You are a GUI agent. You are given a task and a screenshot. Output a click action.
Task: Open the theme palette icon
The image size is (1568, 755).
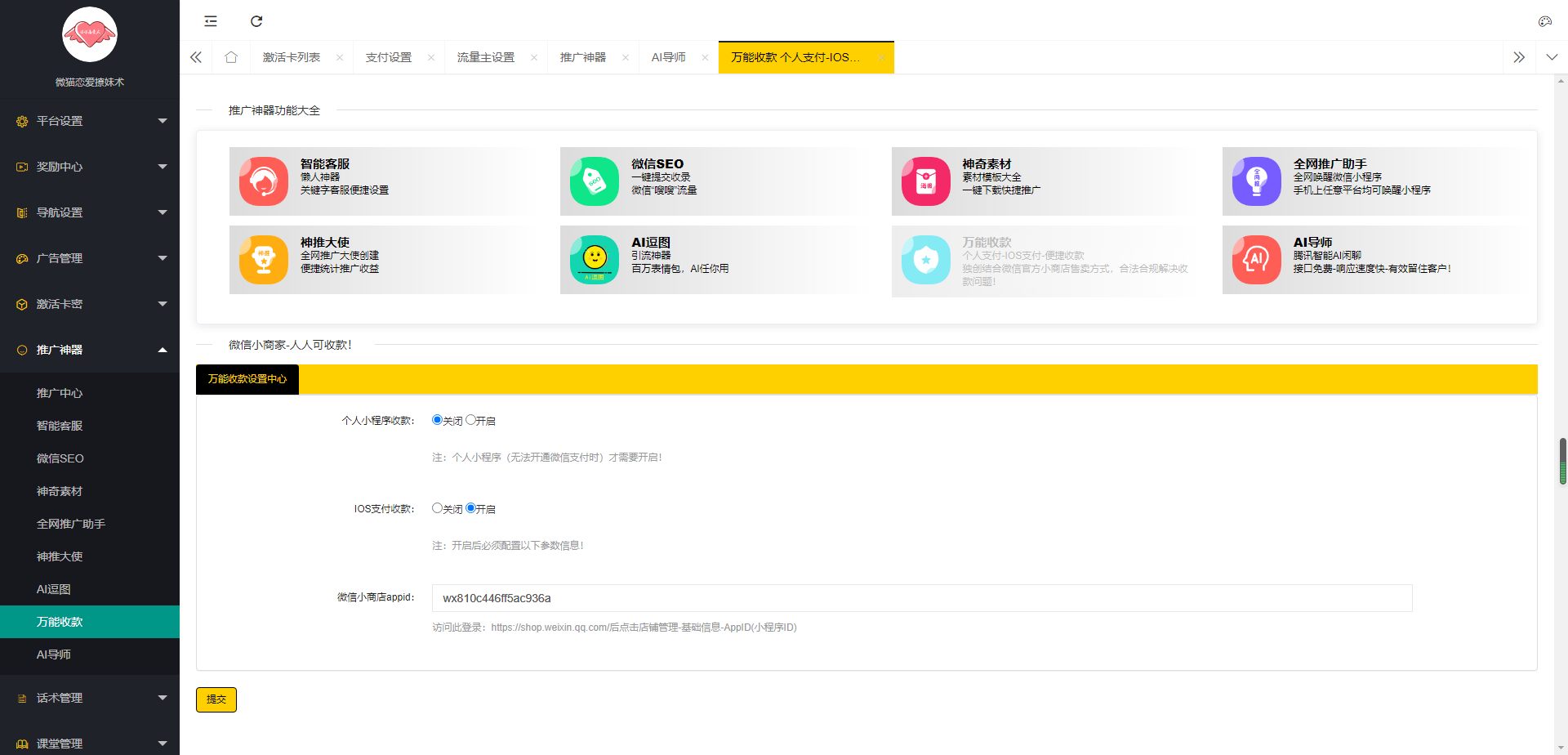(x=1545, y=21)
